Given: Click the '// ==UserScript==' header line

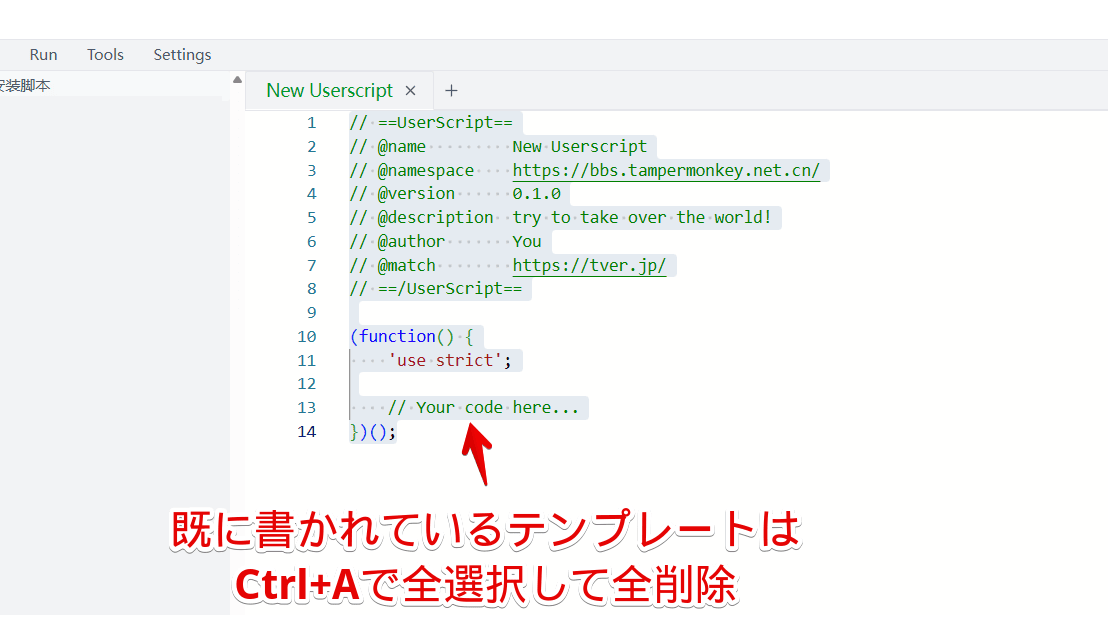Looking at the screenshot, I should pyautogui.click(x=431, y=122).
